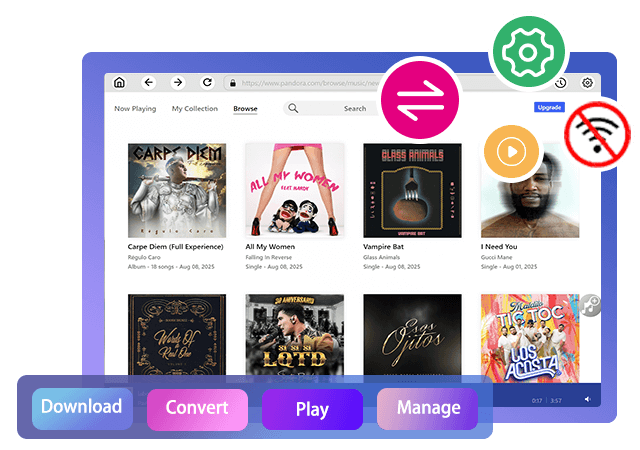The height and width of the screenshot is (450, 640).
Task: Click artist name Glass Animals
Action: [x=382, y=257]
